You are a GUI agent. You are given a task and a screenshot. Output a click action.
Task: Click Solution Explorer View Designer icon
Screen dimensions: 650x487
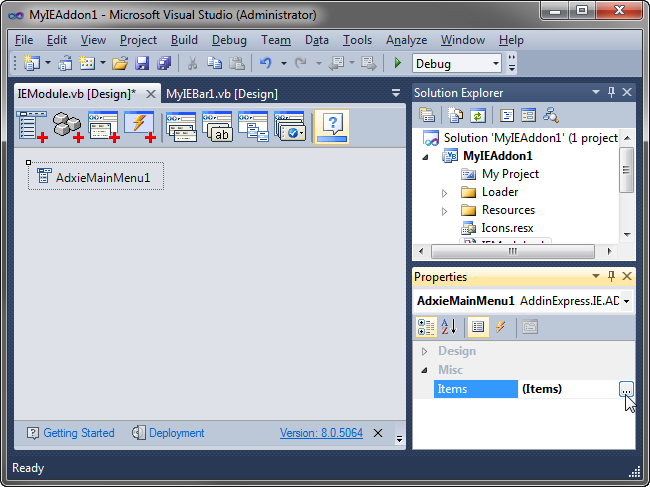tap(529, 115)
